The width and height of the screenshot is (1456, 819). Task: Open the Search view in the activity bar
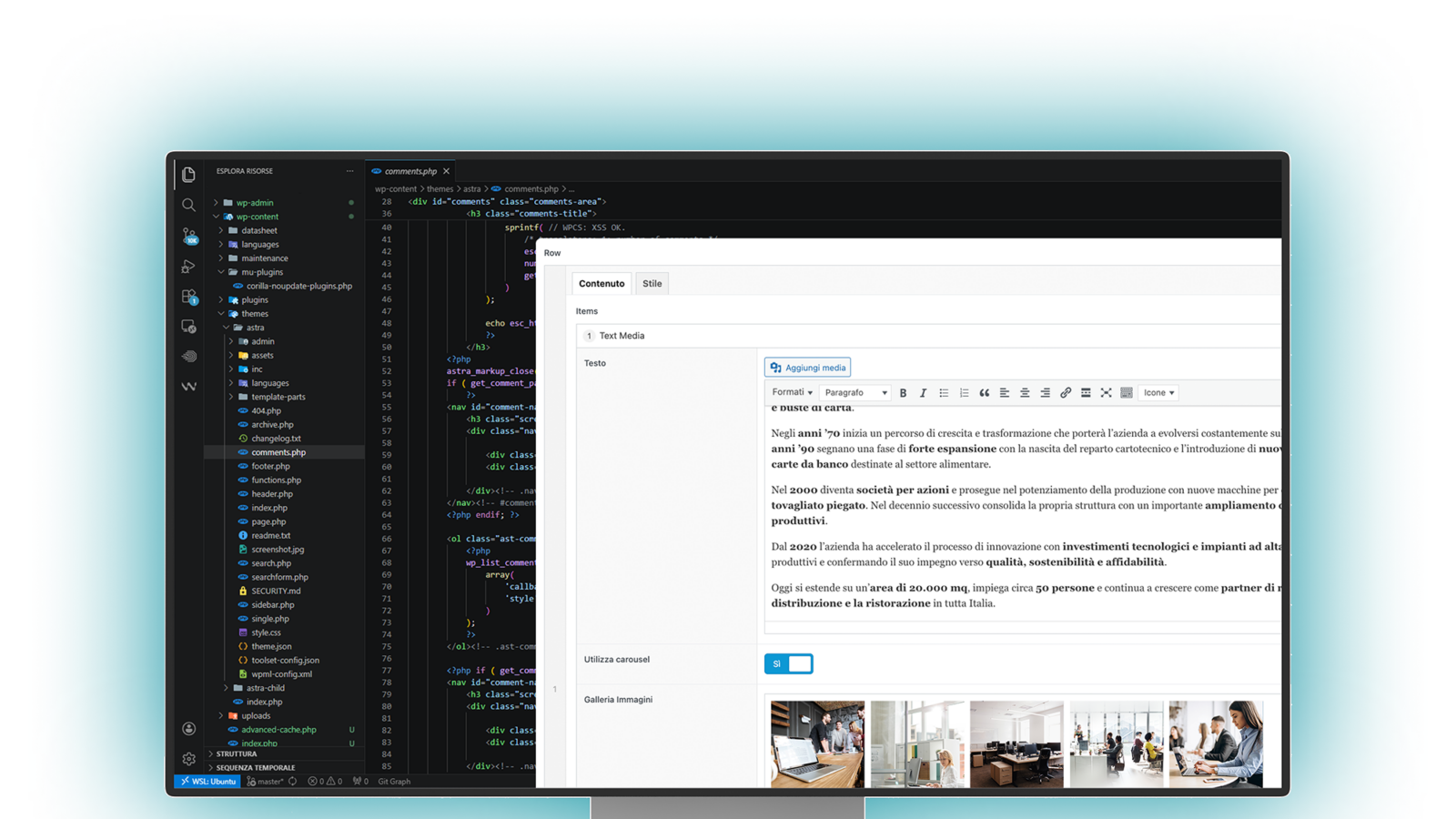coord(188,205)
